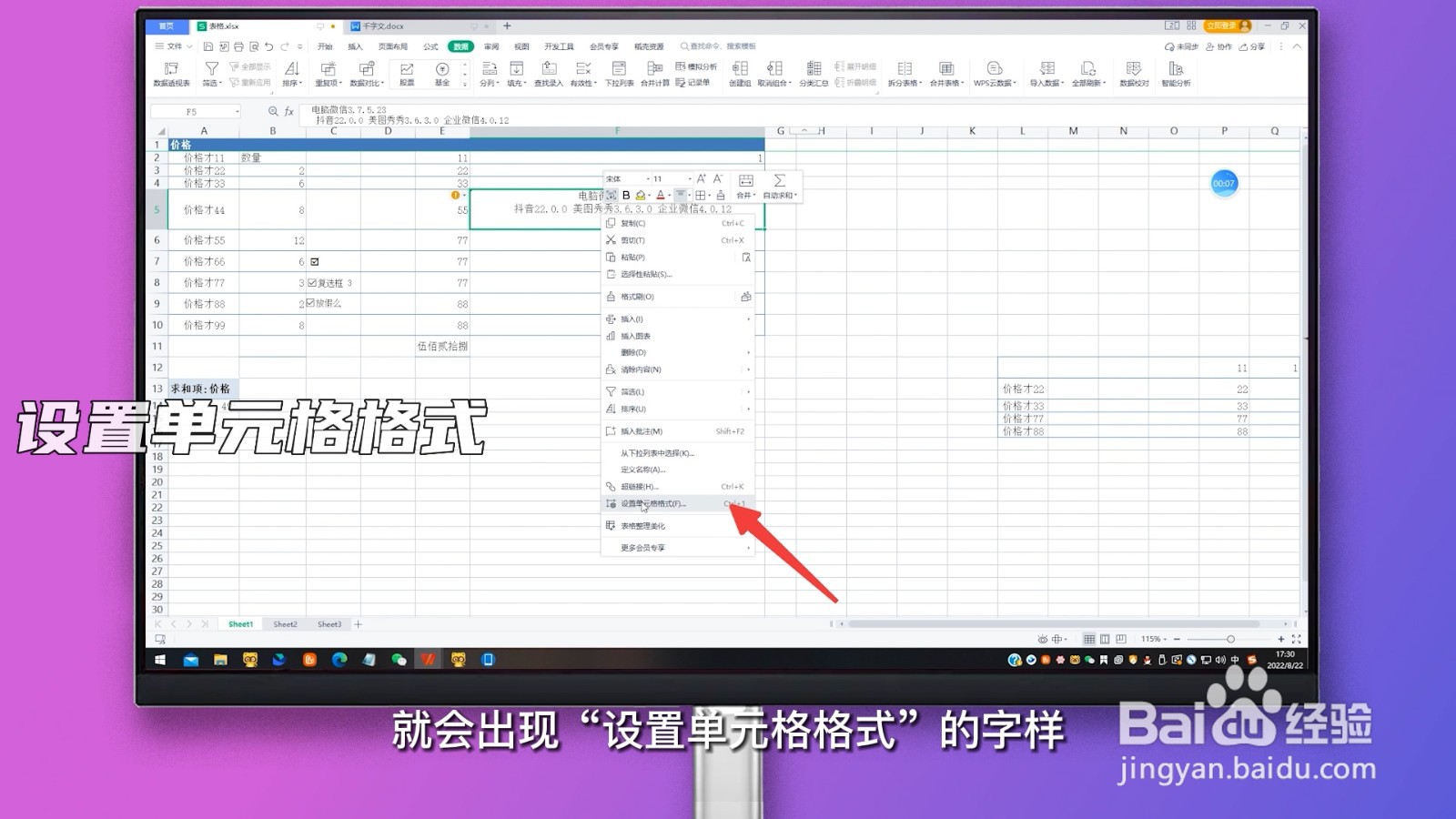The image size is (1456, 819).
Task: Click the font color A swatch in mini toolbar
Action: (x=661, y=195)
